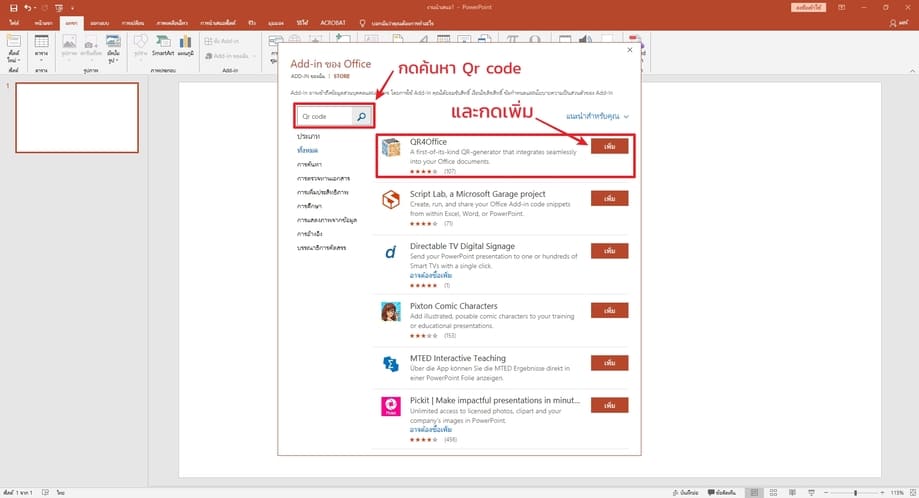This screenshot has width=919, height=498.
Task: Insert a Chart from ribbon
Action: coord(185,46)
